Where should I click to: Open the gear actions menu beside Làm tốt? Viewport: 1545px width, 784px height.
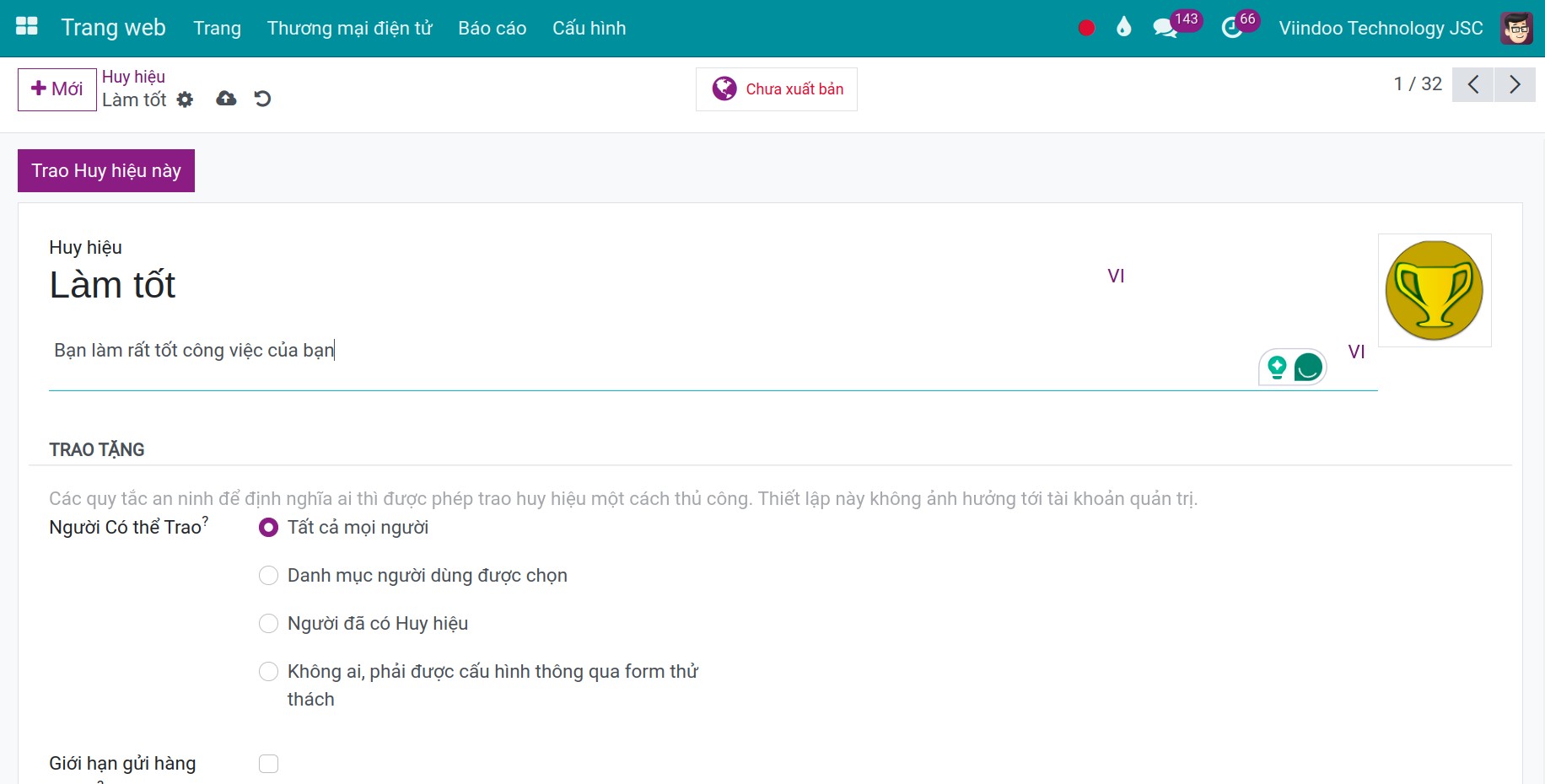click(185, 99)
